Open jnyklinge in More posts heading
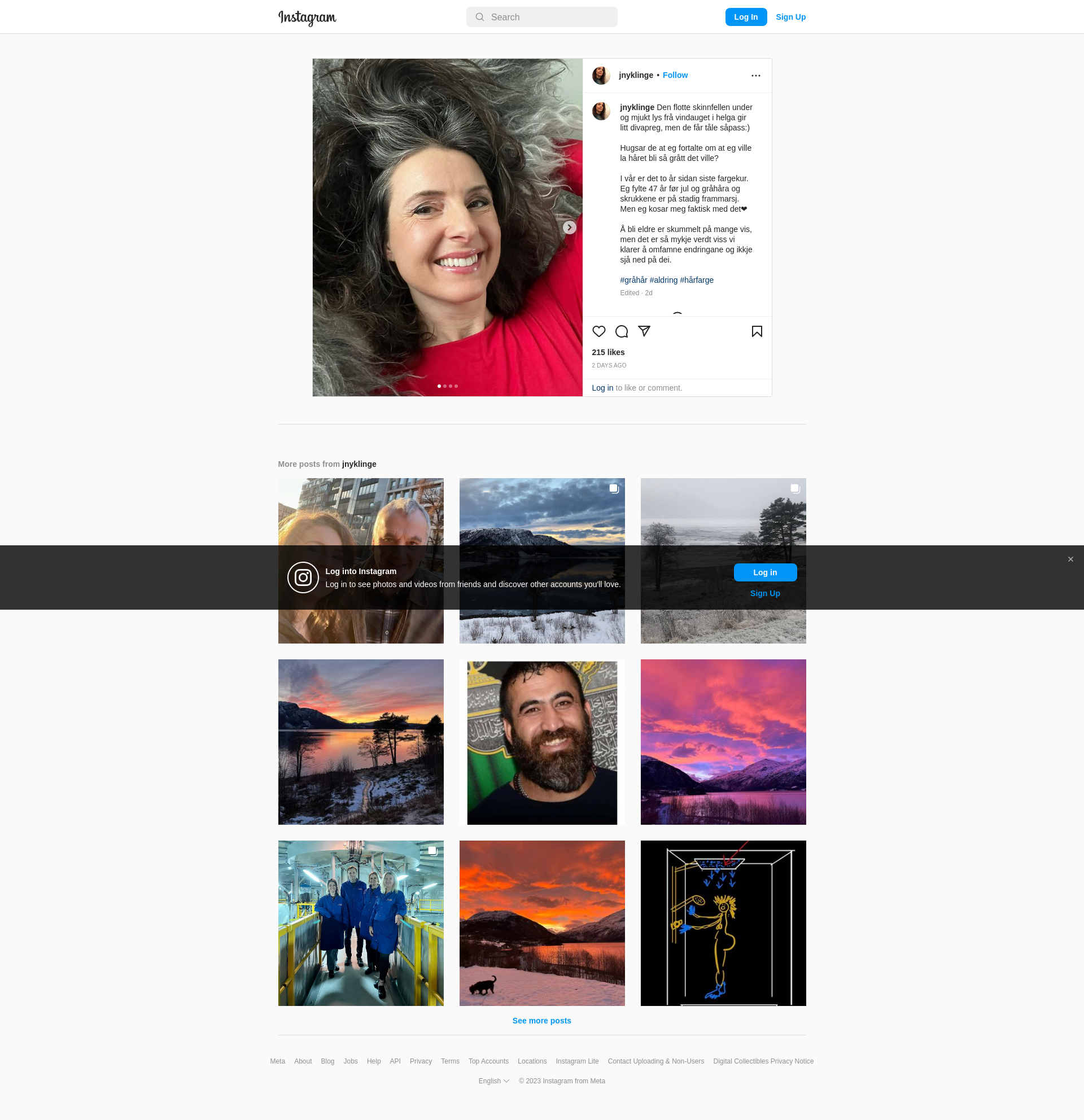The image size is (1084, 1120). (x=359, y=464)
